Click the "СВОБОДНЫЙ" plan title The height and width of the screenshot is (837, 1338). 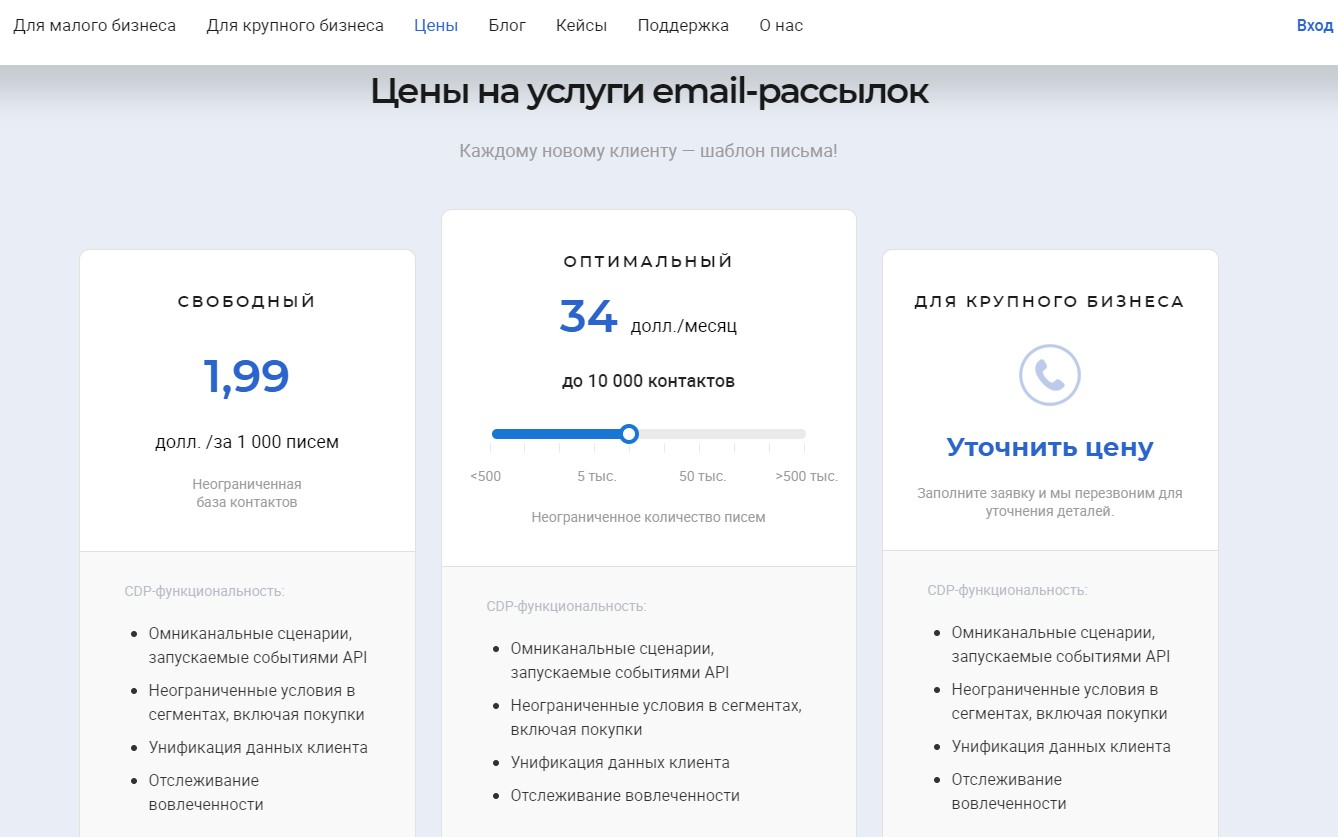pos(247,301)
